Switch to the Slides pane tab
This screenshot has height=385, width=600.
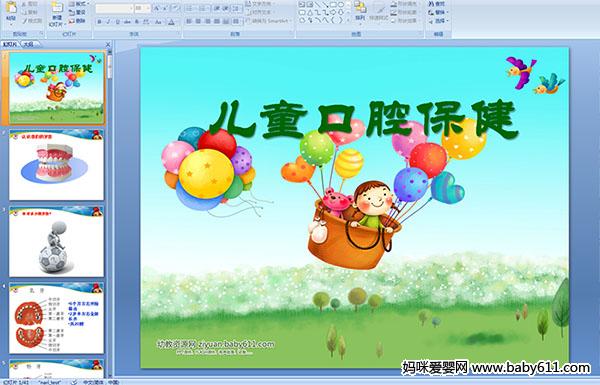[10, 44]
